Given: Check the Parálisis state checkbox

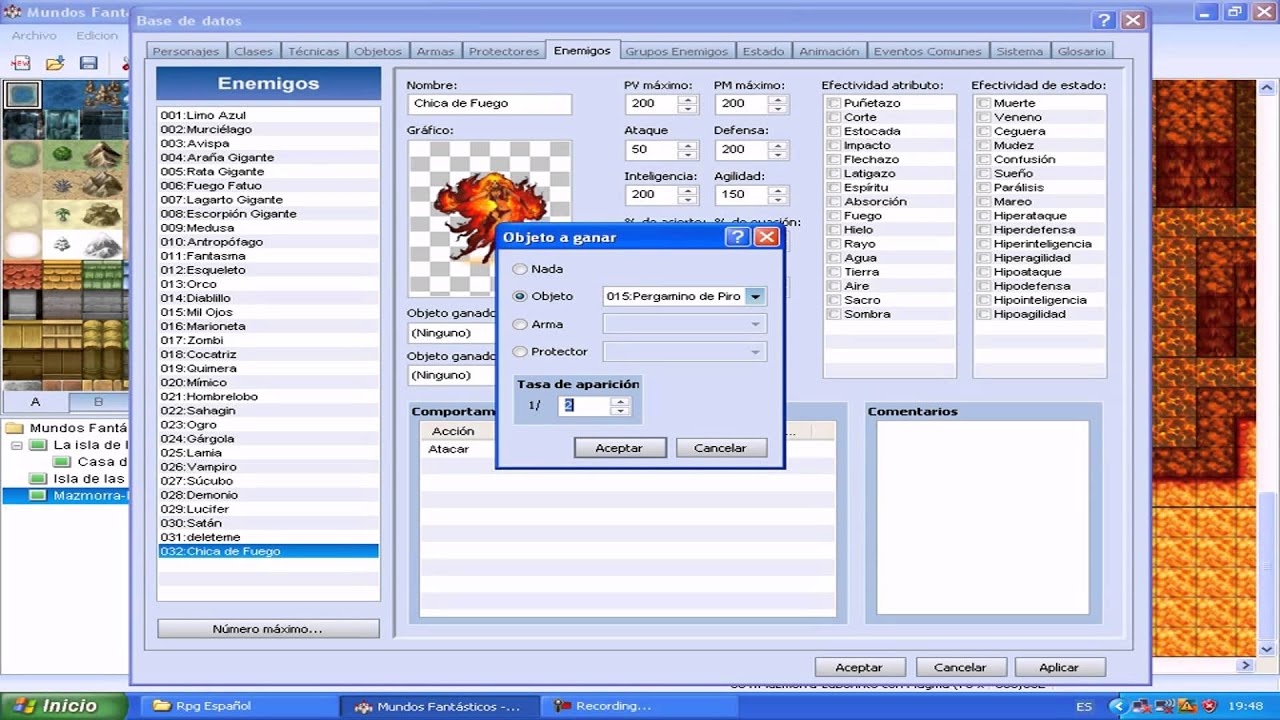Looking at the screenshot, I should (x=984, y=187).
